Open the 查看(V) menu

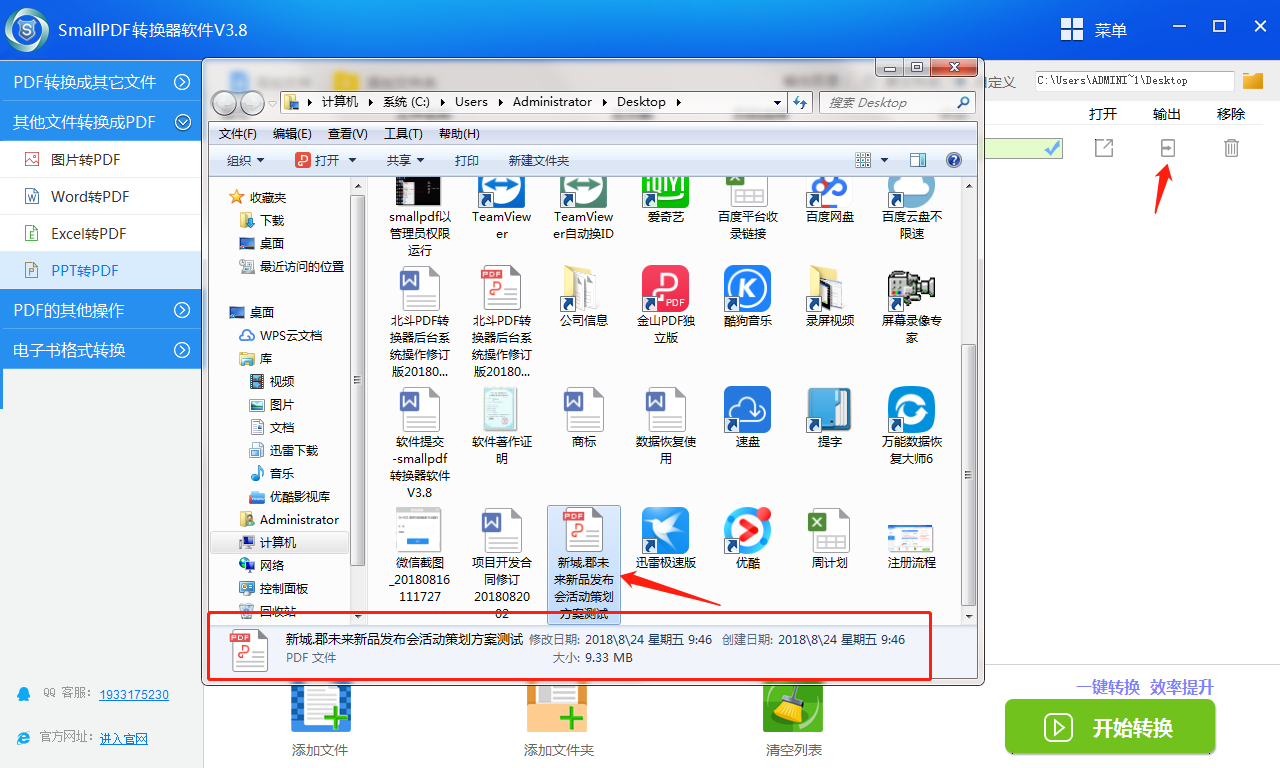pos(348,134)
